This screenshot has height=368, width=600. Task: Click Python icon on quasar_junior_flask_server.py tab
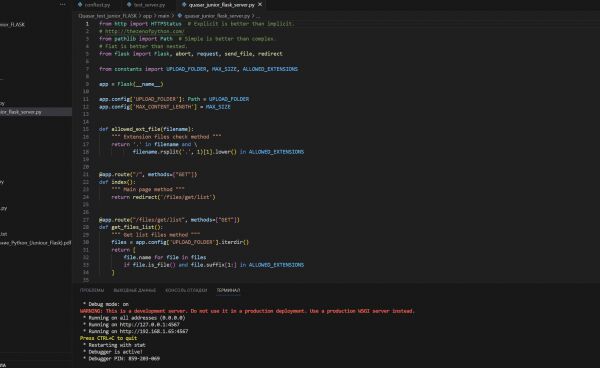pyautogui.click(x=184, y=5)
